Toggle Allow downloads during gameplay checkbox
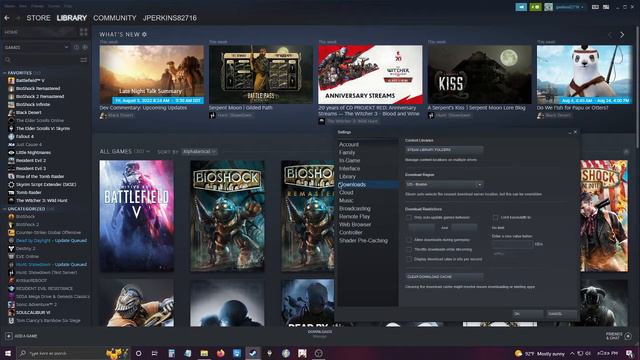The width and height of the screenshot is (640, 360). click(x=409, y=240)
